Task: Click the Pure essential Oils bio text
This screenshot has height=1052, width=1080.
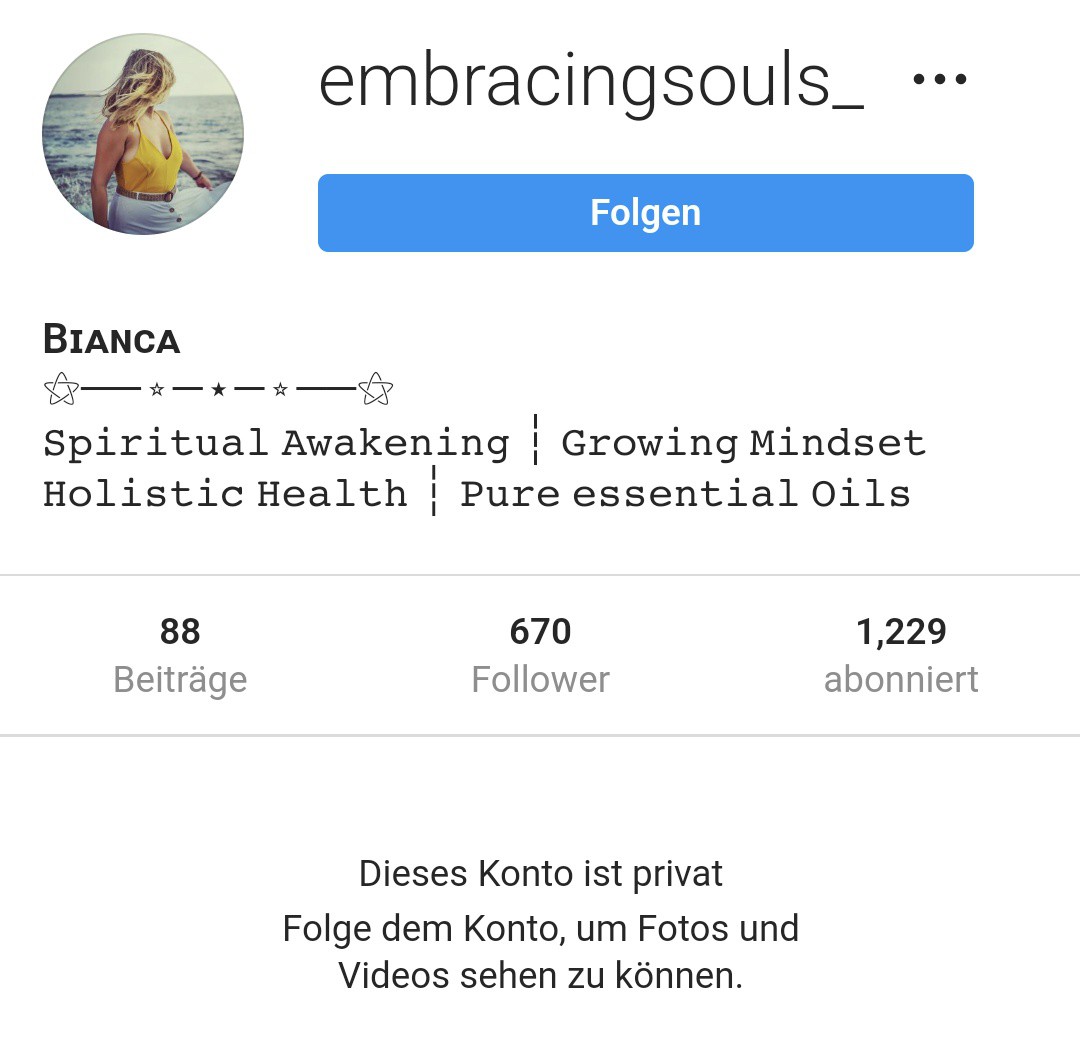Action: click(x=685, y=494)
